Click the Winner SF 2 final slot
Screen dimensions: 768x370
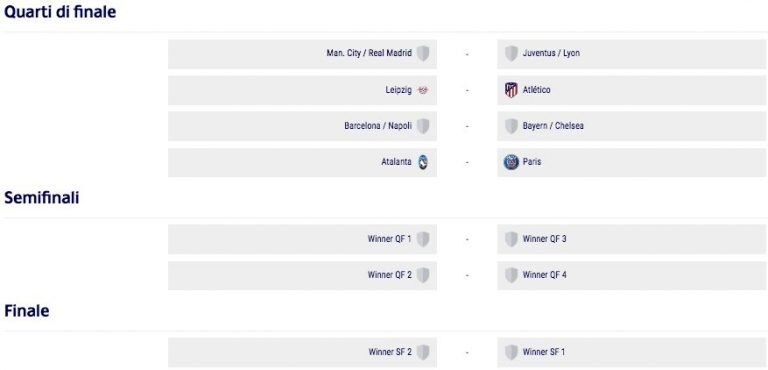(x=302, y=352)
